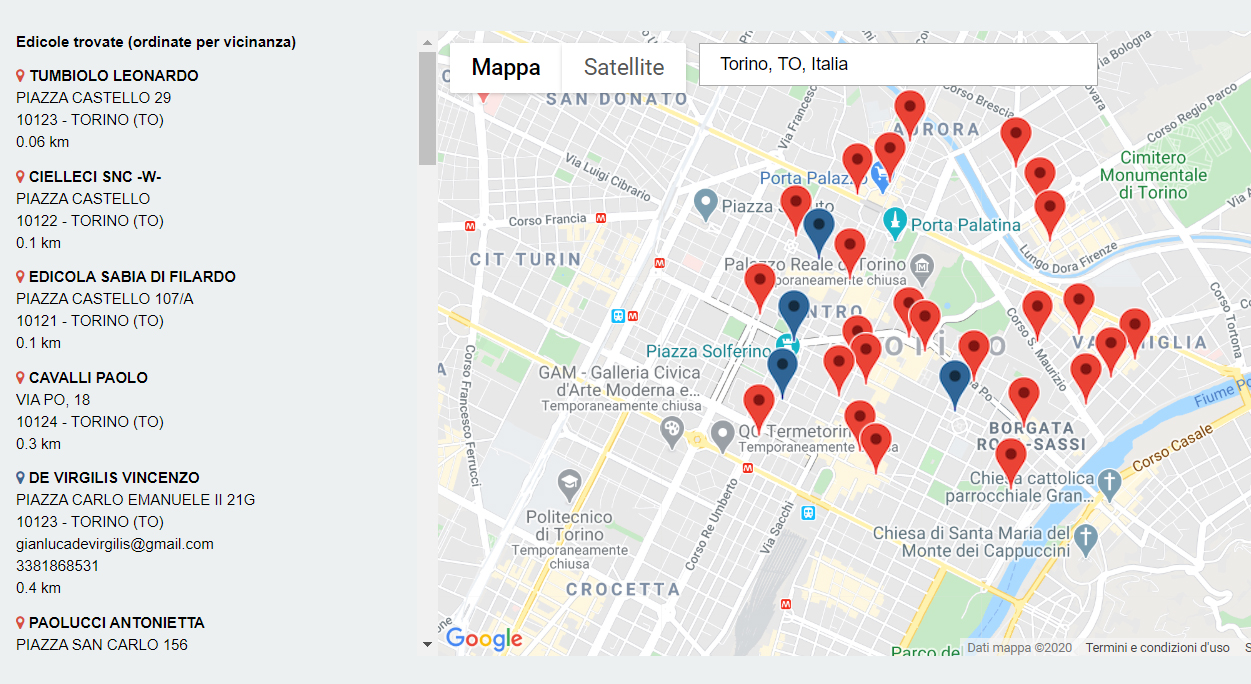The width and height of the screenshot is (1251, 684).
Task: Click the Google logo on the map
Action: click(x=484, y=638)
